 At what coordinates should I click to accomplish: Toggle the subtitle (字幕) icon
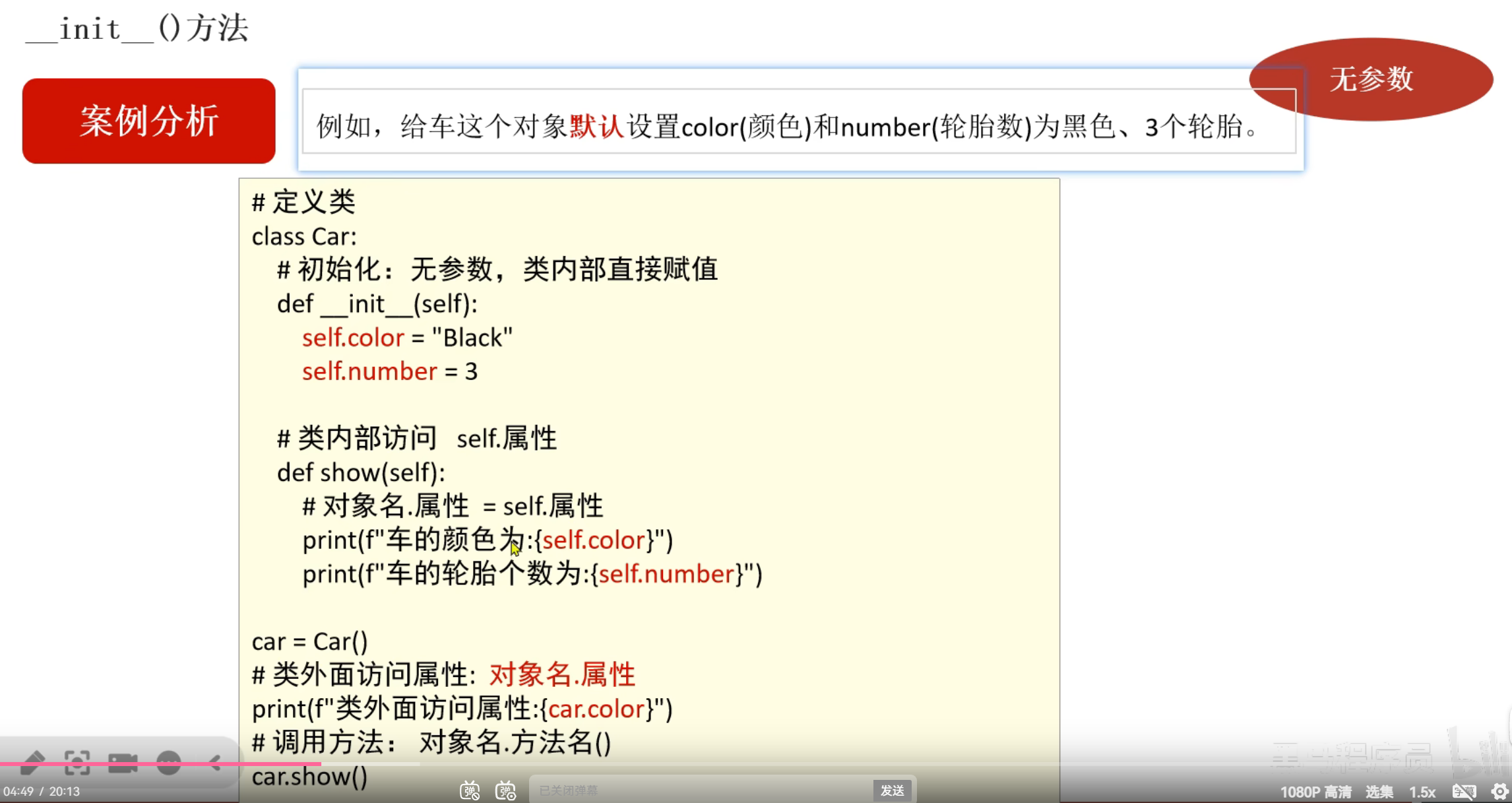[1464, 791]
